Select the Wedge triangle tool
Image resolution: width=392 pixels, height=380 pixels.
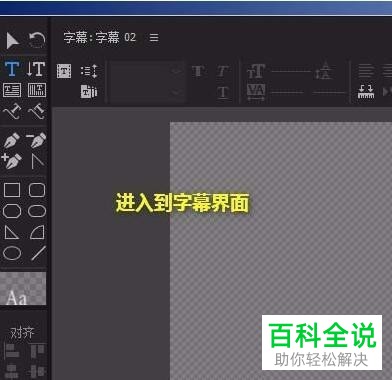[x=12, y=232]
